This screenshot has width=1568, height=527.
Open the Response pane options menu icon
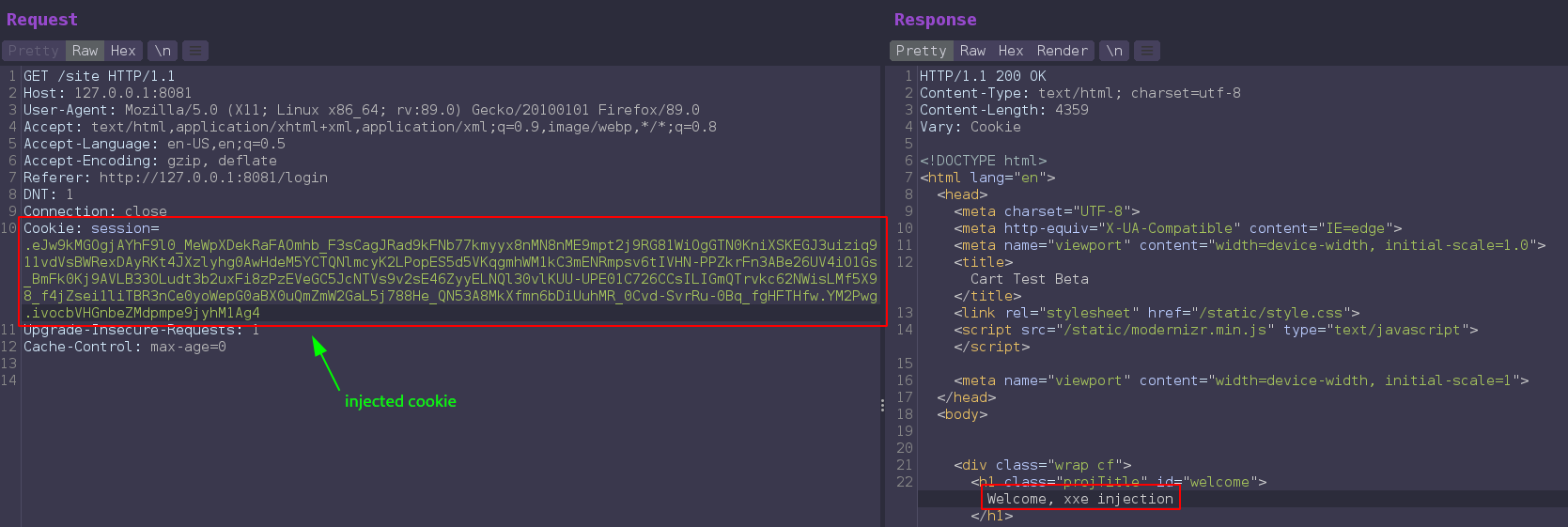click(x=1146, y=51)
